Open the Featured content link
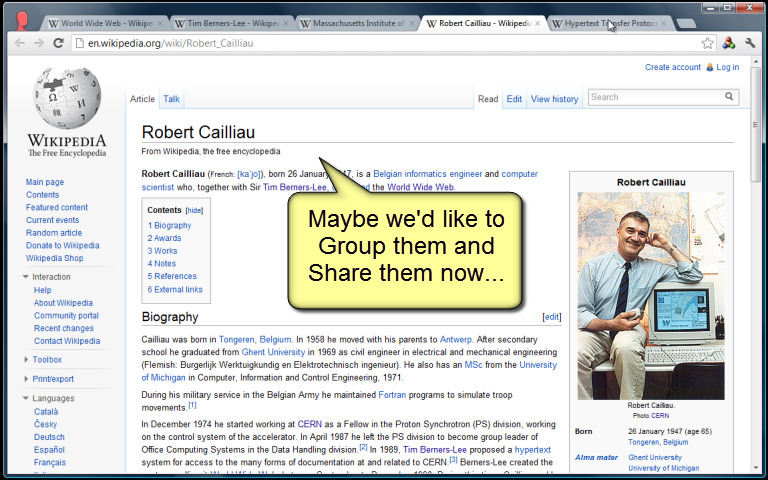This screenshot has width=768, height=480. click(x=57, y=207)
